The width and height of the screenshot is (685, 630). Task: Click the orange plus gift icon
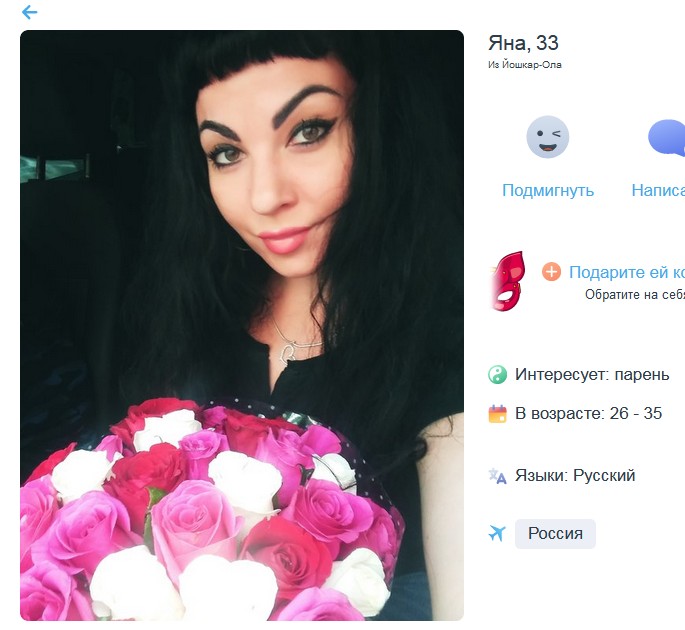click(x=551, y=272)
